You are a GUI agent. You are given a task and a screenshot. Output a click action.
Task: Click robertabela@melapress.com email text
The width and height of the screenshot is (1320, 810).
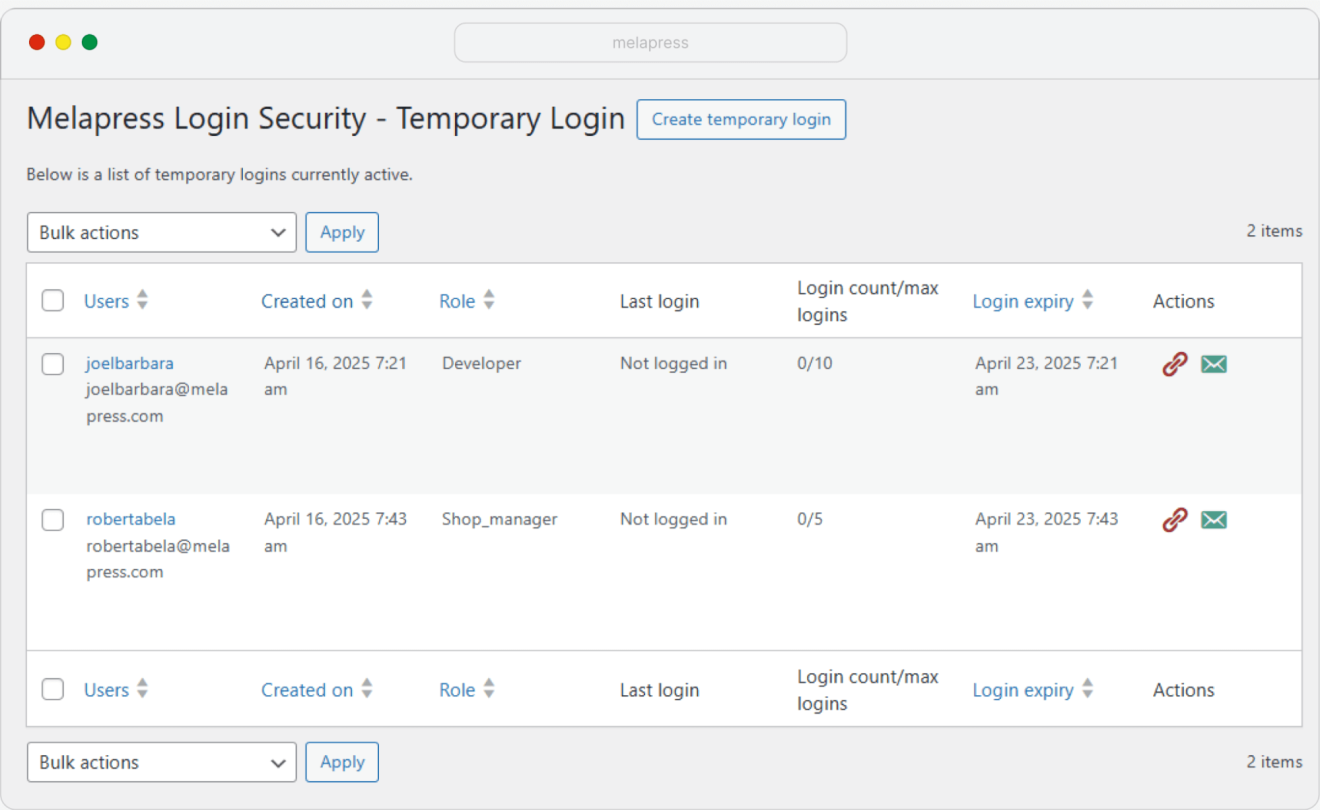tap(158, 558)
